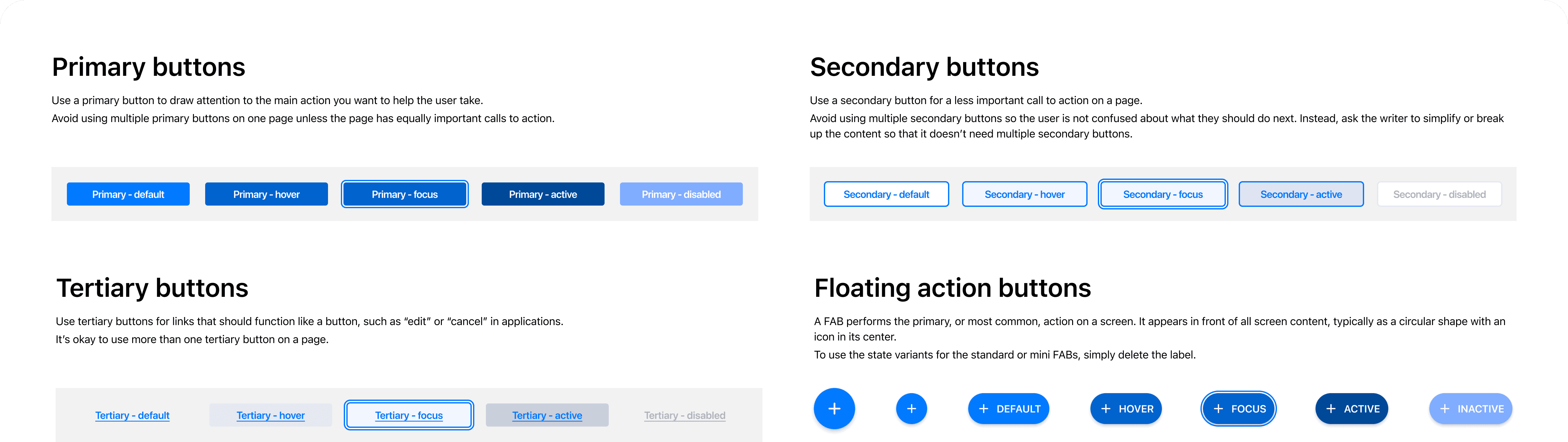This screenshot has width=1568, height=442.
Task: Select the Secondary - focus button
Action: pos(1162,194)
